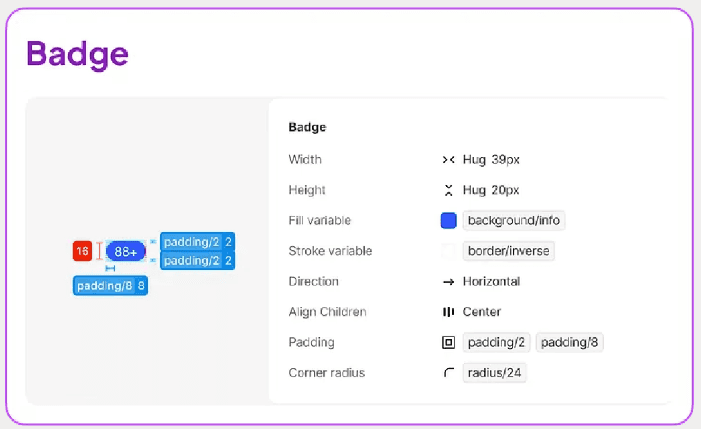Click the background/info variable chip
The image size is (701, 429).
click(x=514, y=221)
